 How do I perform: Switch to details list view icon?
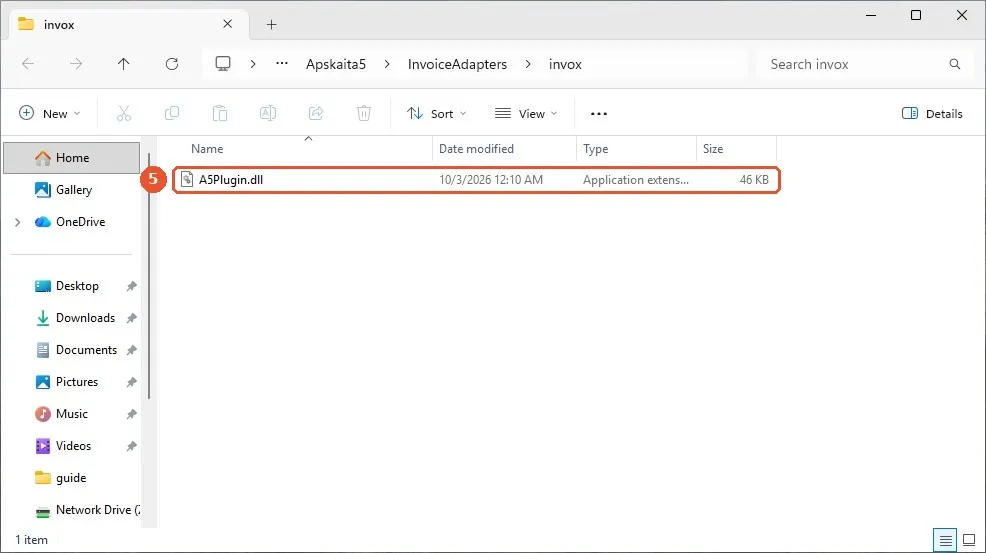point(944,540)
